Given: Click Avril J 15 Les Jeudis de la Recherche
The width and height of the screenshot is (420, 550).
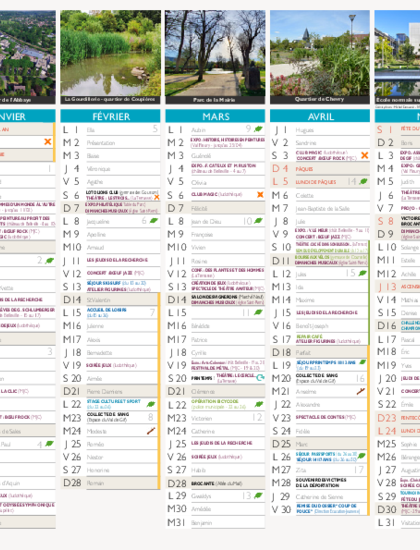Looking at the screenshot, I should pyautogui.click(x=327, y=313).
